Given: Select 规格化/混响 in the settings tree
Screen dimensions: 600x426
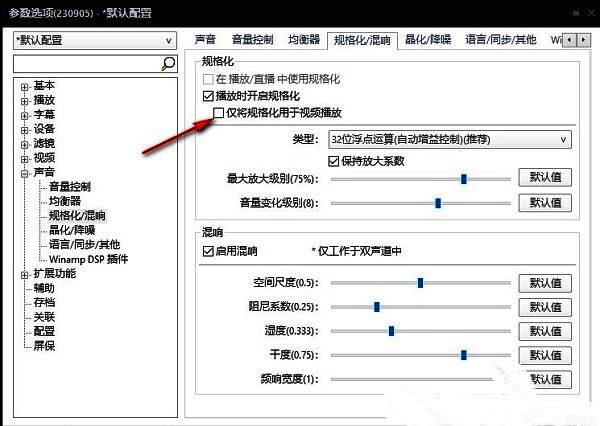Looking at the screenshot, I should [77, 216].
